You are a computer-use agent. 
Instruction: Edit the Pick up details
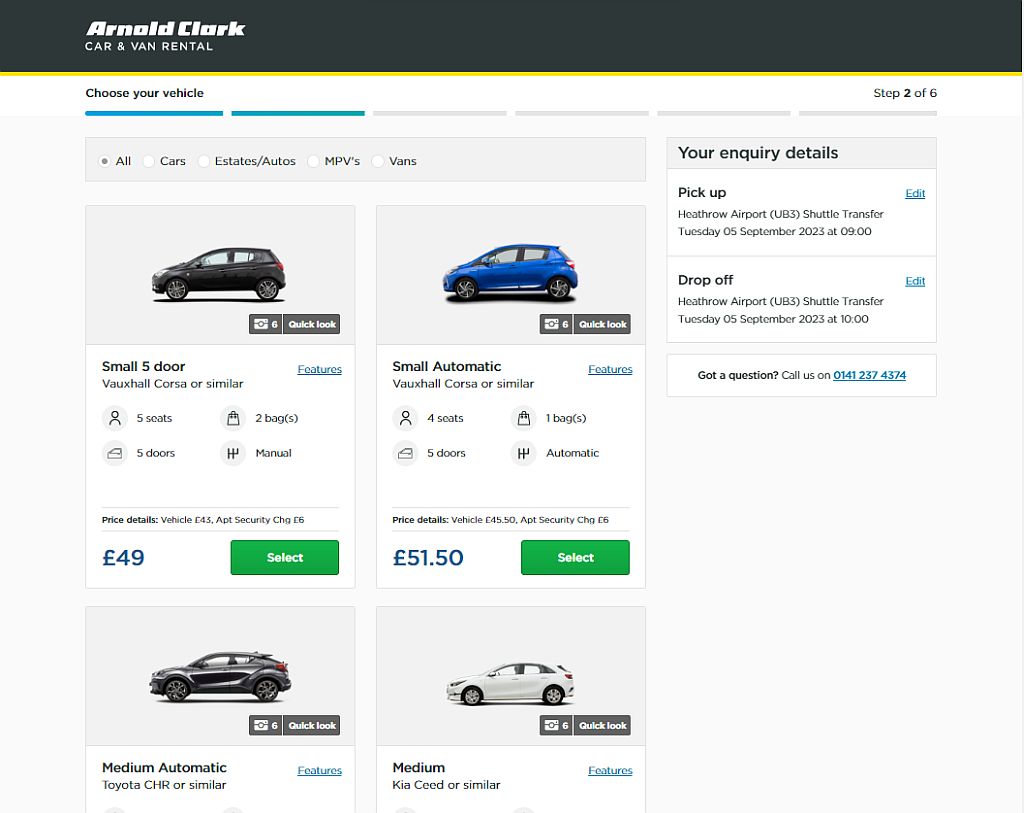pyautogui.click(x=914, y=193)
